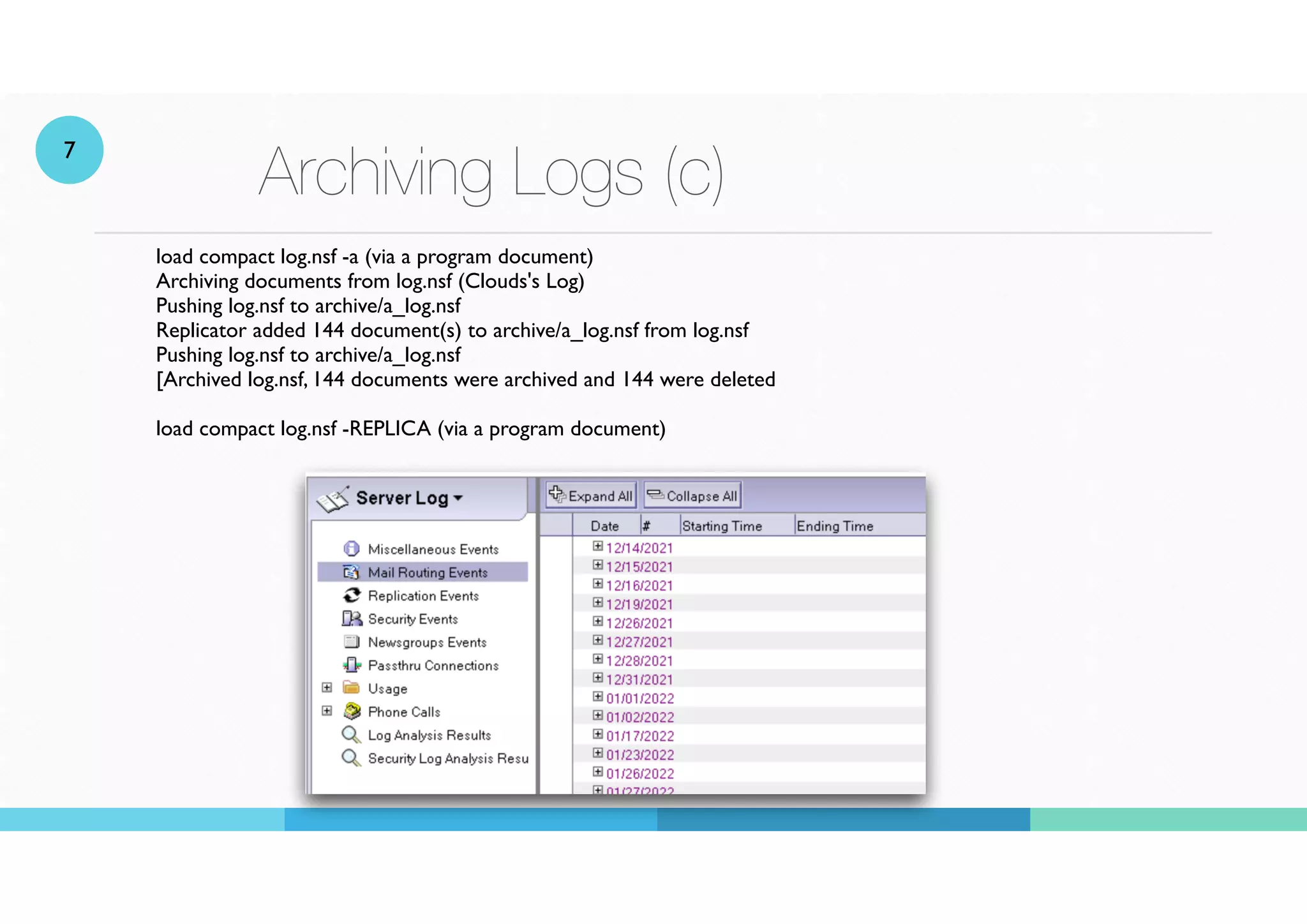Click the Newsgroups Events icon
Image resolution: width=1307 pixels, height=924 pixels.
click(x=351, y=641)
